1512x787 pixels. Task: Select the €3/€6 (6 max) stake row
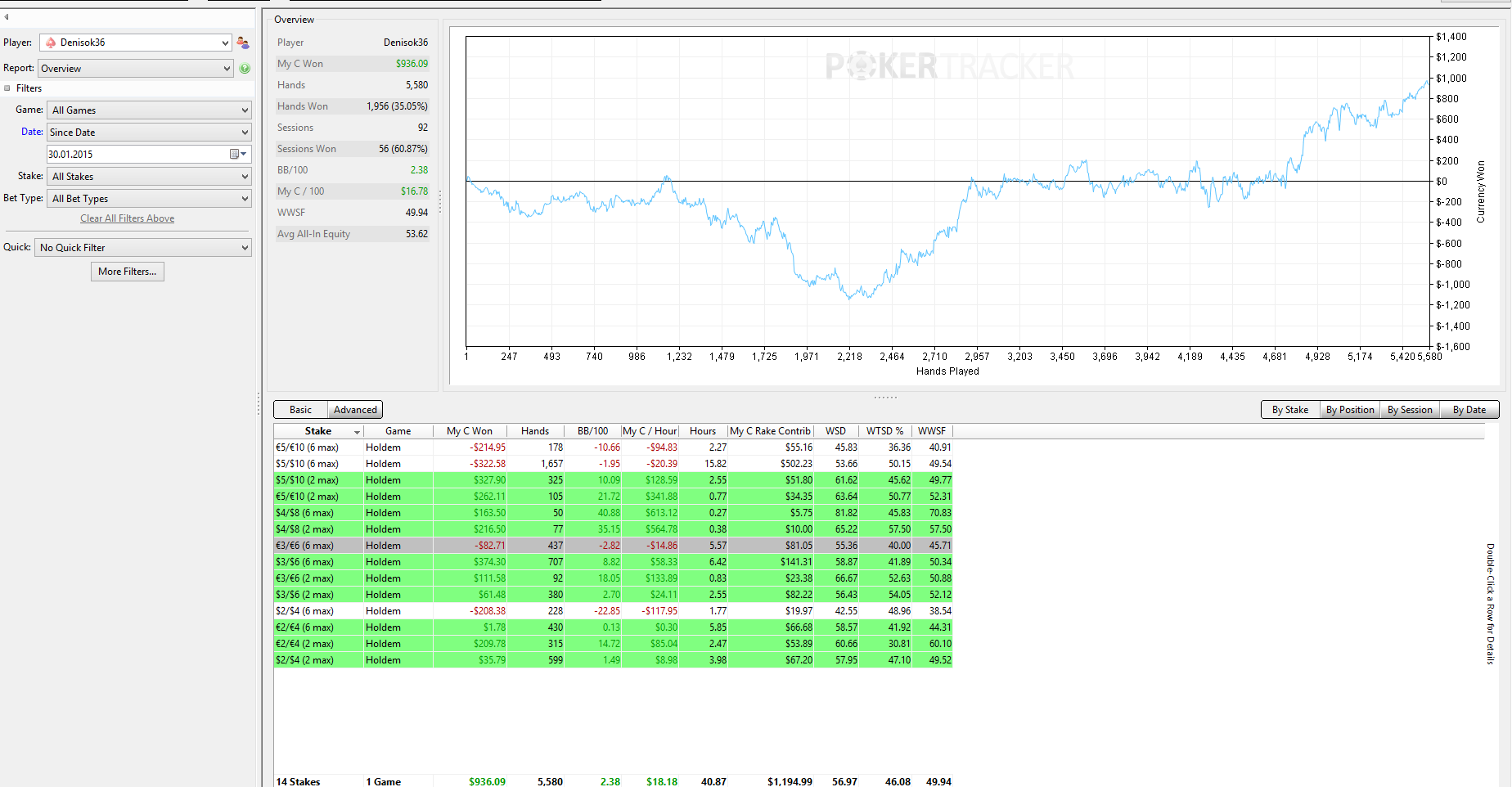(614, 546)
